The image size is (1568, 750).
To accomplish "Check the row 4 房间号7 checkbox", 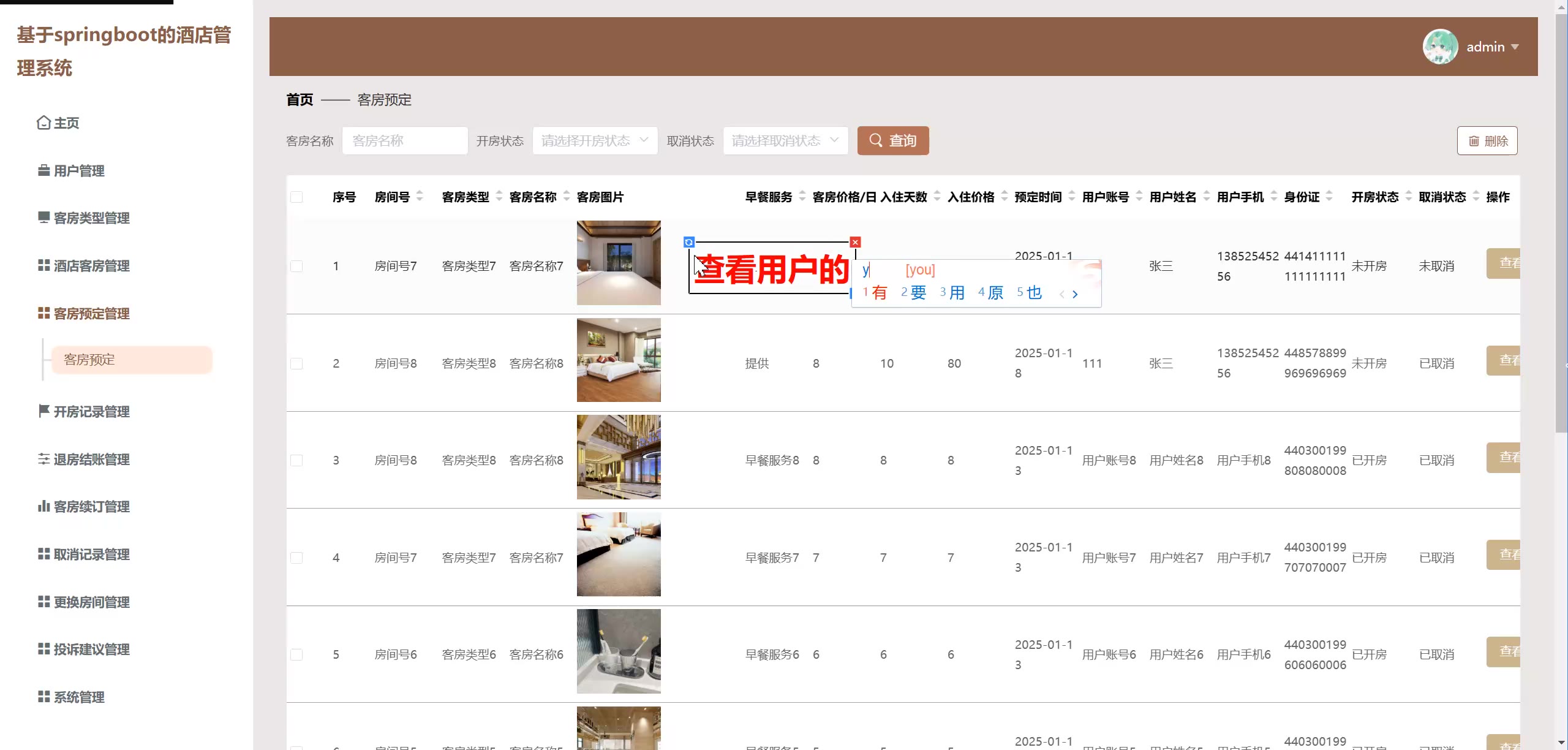I will pos(296,558).
